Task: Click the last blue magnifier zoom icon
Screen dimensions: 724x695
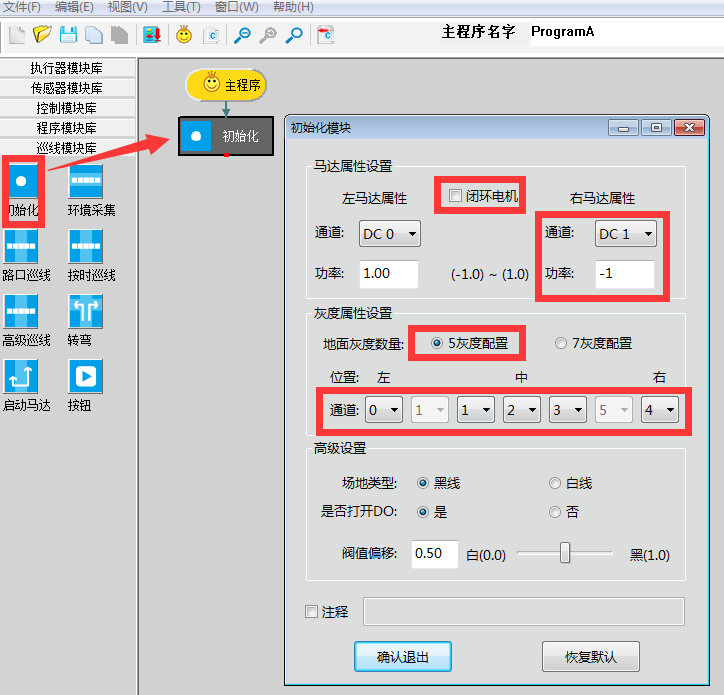Action: point(294,35)
